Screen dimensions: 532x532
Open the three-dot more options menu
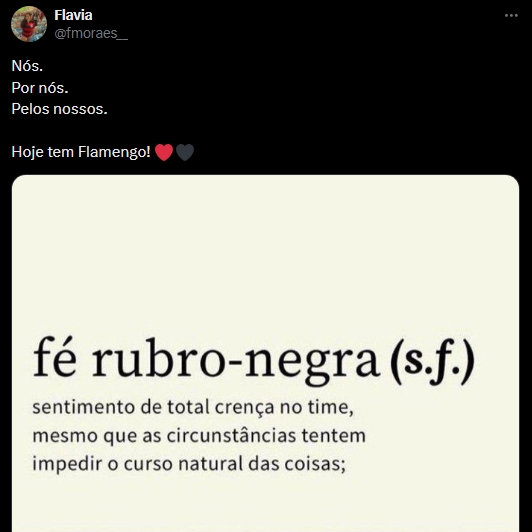511,16
